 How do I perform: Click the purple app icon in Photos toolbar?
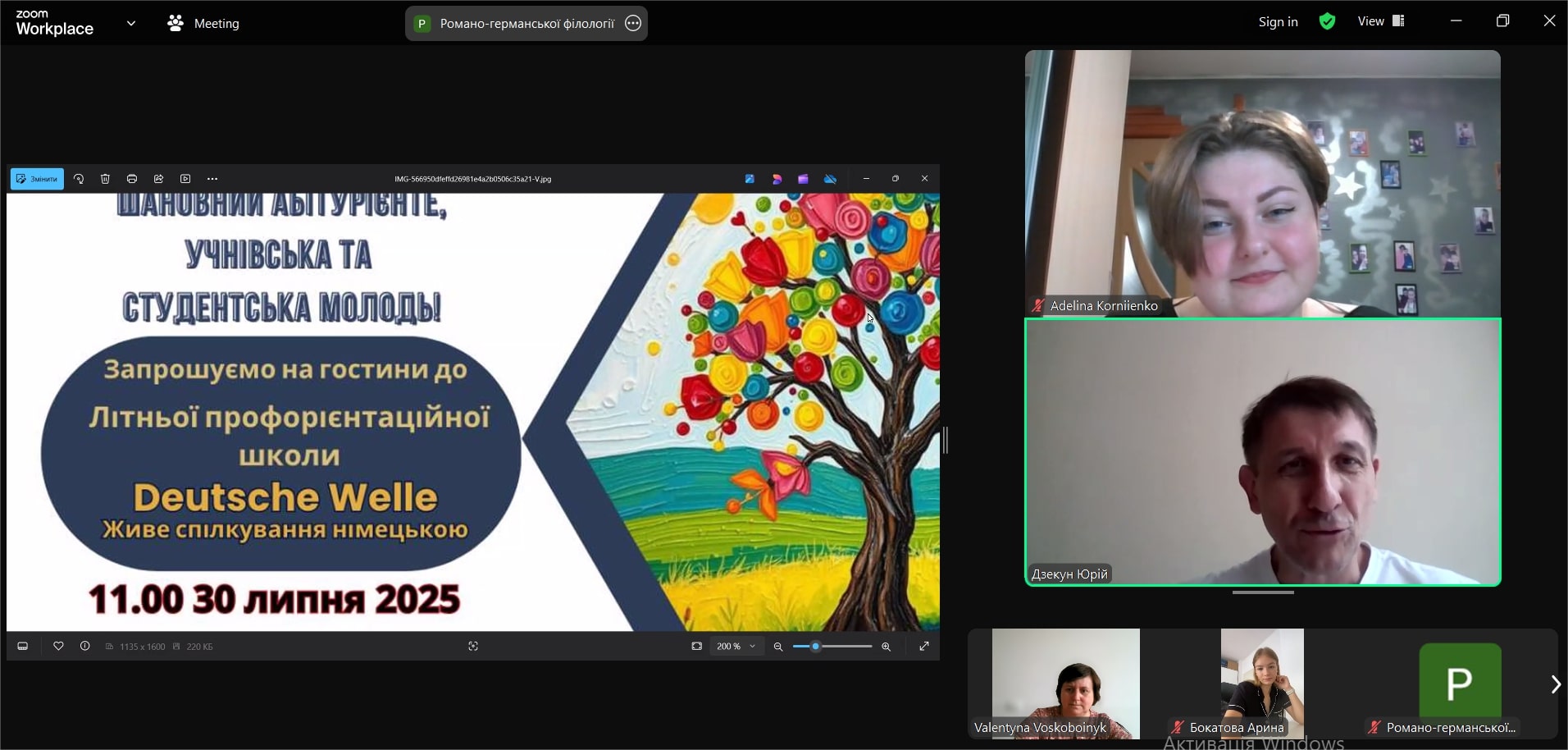point(803,179)
